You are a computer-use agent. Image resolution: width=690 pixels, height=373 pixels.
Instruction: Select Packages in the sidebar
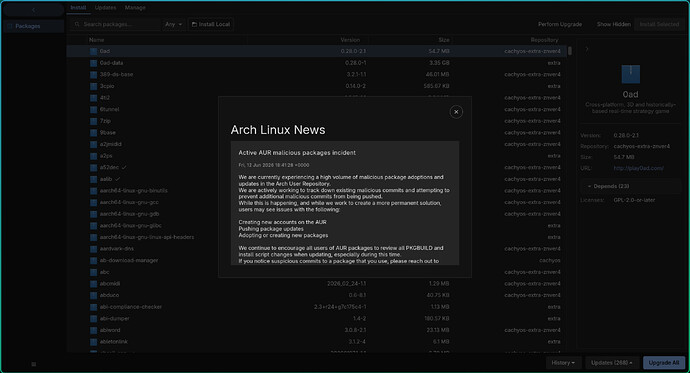[33, 26]
